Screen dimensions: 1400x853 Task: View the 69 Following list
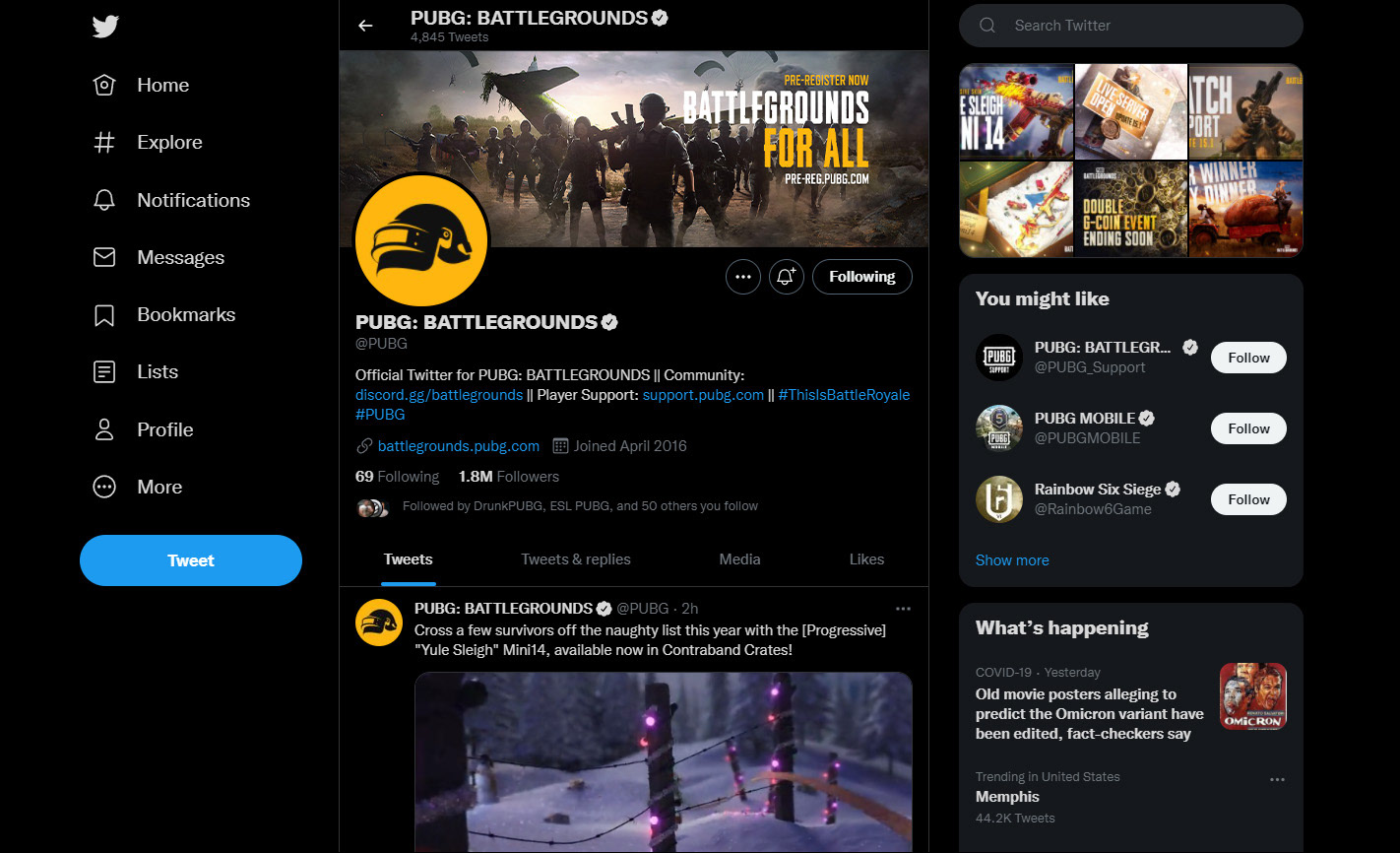click(x=397, y=477)
